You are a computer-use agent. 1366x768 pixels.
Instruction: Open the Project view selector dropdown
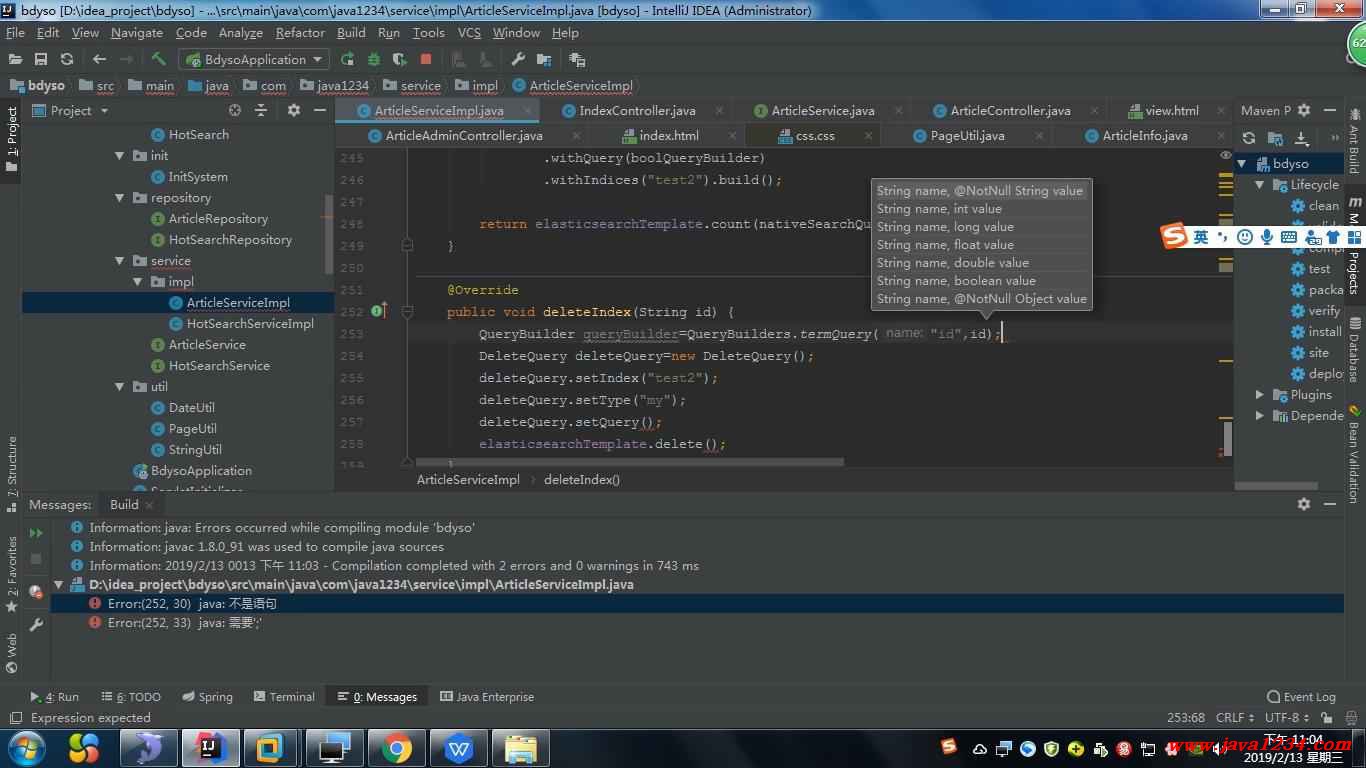coord(79,110)
